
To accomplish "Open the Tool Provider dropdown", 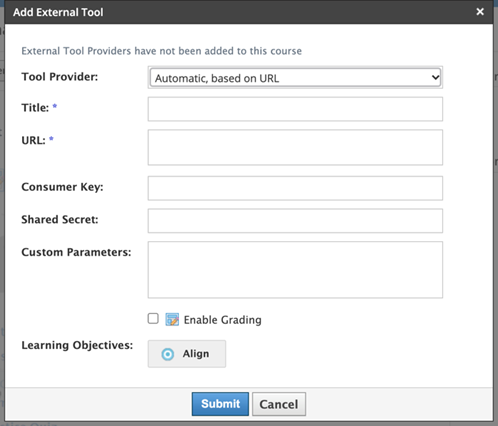I will coord(295,78).
